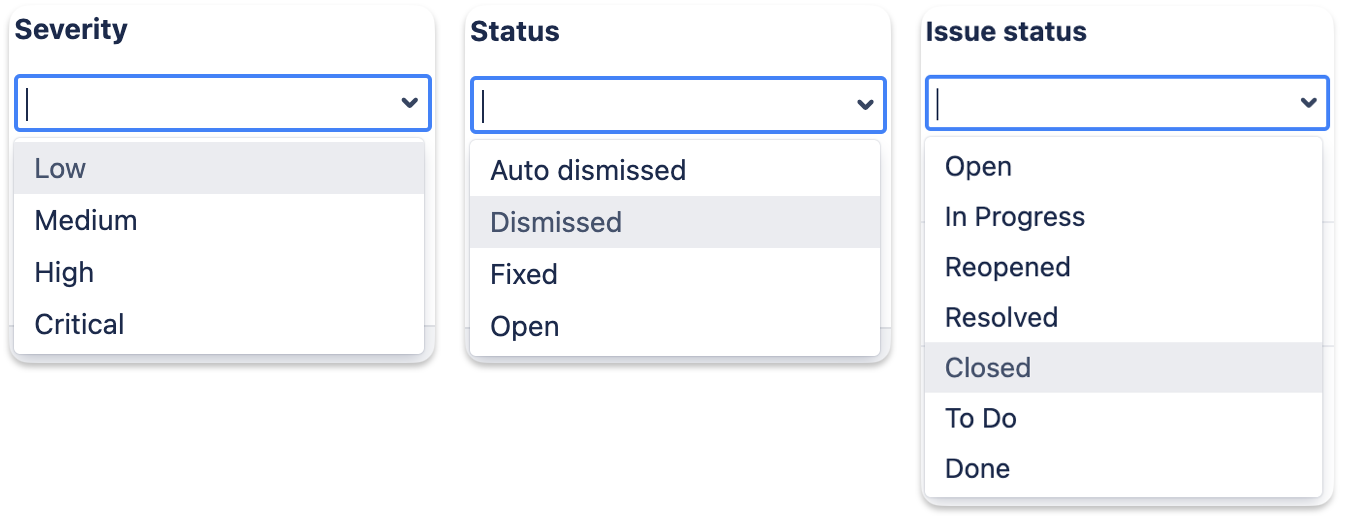Choose Auto dismissed status
The height and width of the screenshot is (516, 1354).
[x=588, y=170]
